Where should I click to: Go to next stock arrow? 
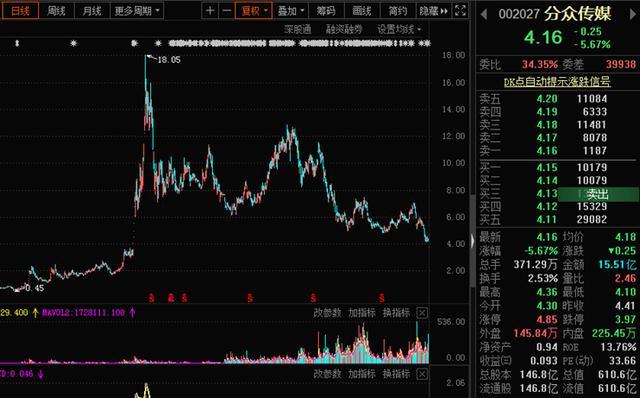pos(633,15)
